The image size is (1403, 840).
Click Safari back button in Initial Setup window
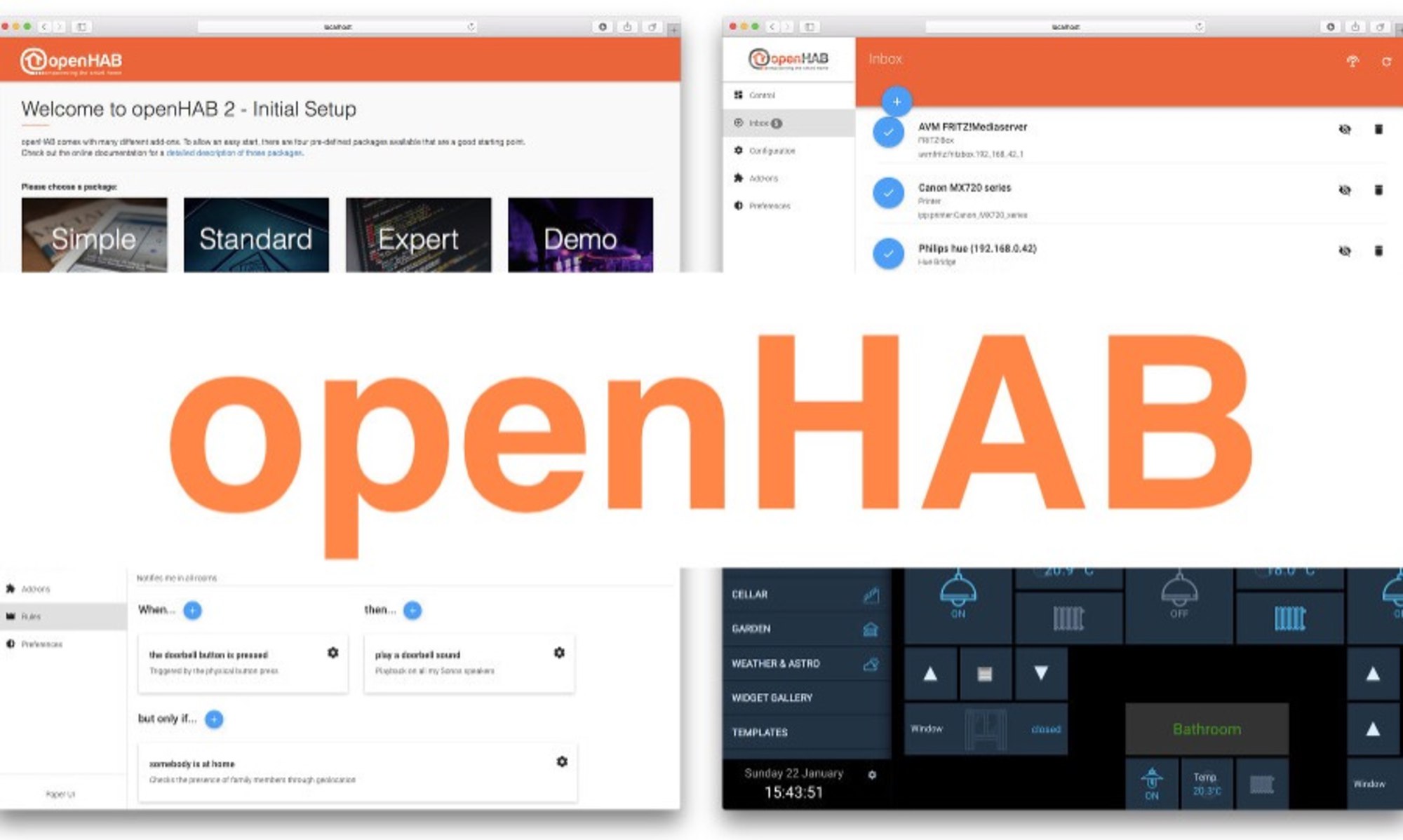pyautogui.click(x=44, y=27)
